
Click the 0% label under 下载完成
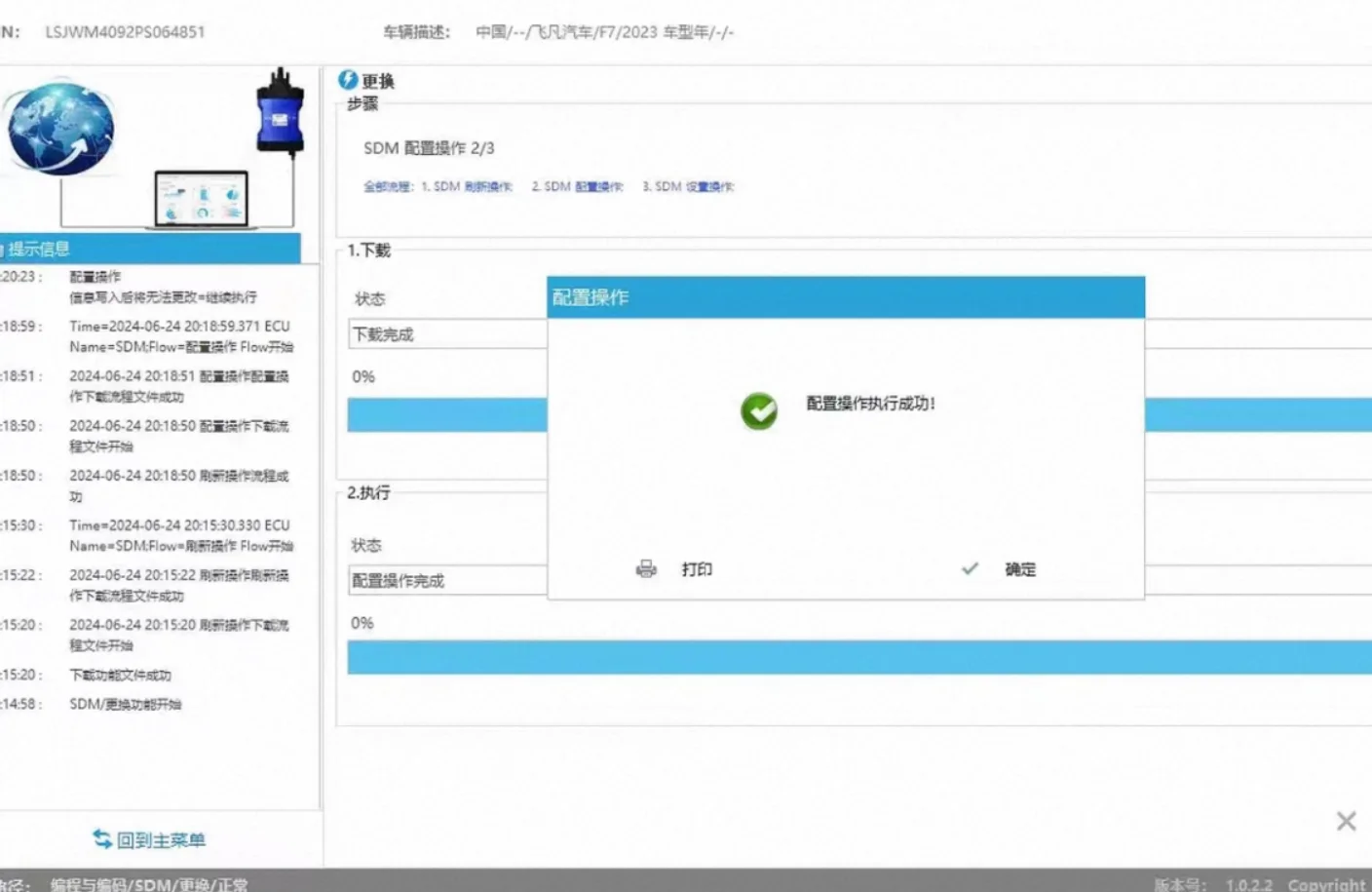tap(363, 376)
